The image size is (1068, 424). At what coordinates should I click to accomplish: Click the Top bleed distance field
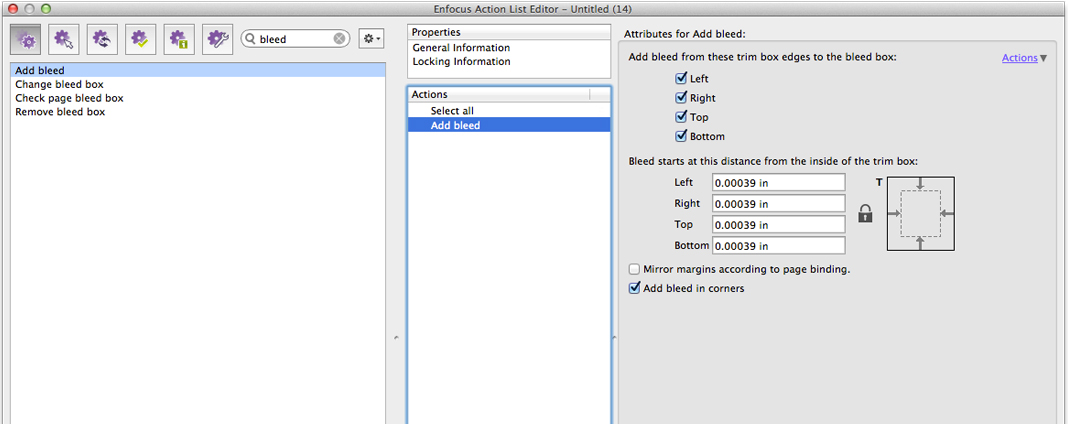pyautogui.click(x=778, y=225)
